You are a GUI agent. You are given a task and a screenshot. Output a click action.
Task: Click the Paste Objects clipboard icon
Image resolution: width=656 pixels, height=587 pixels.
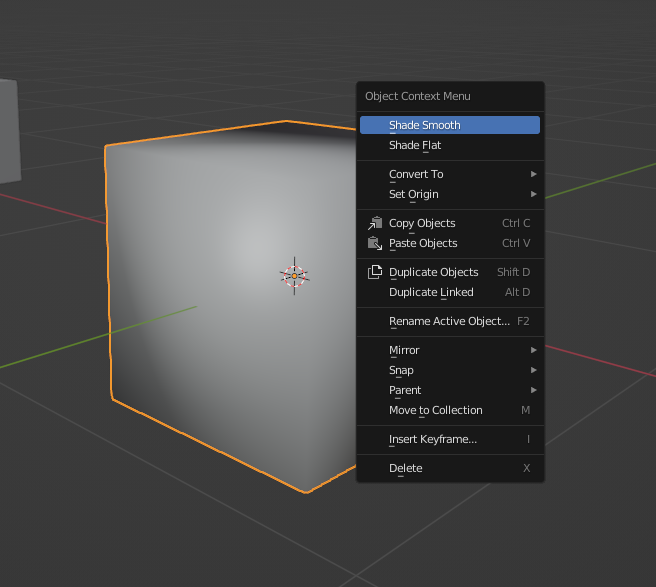[x=375, y=243]
